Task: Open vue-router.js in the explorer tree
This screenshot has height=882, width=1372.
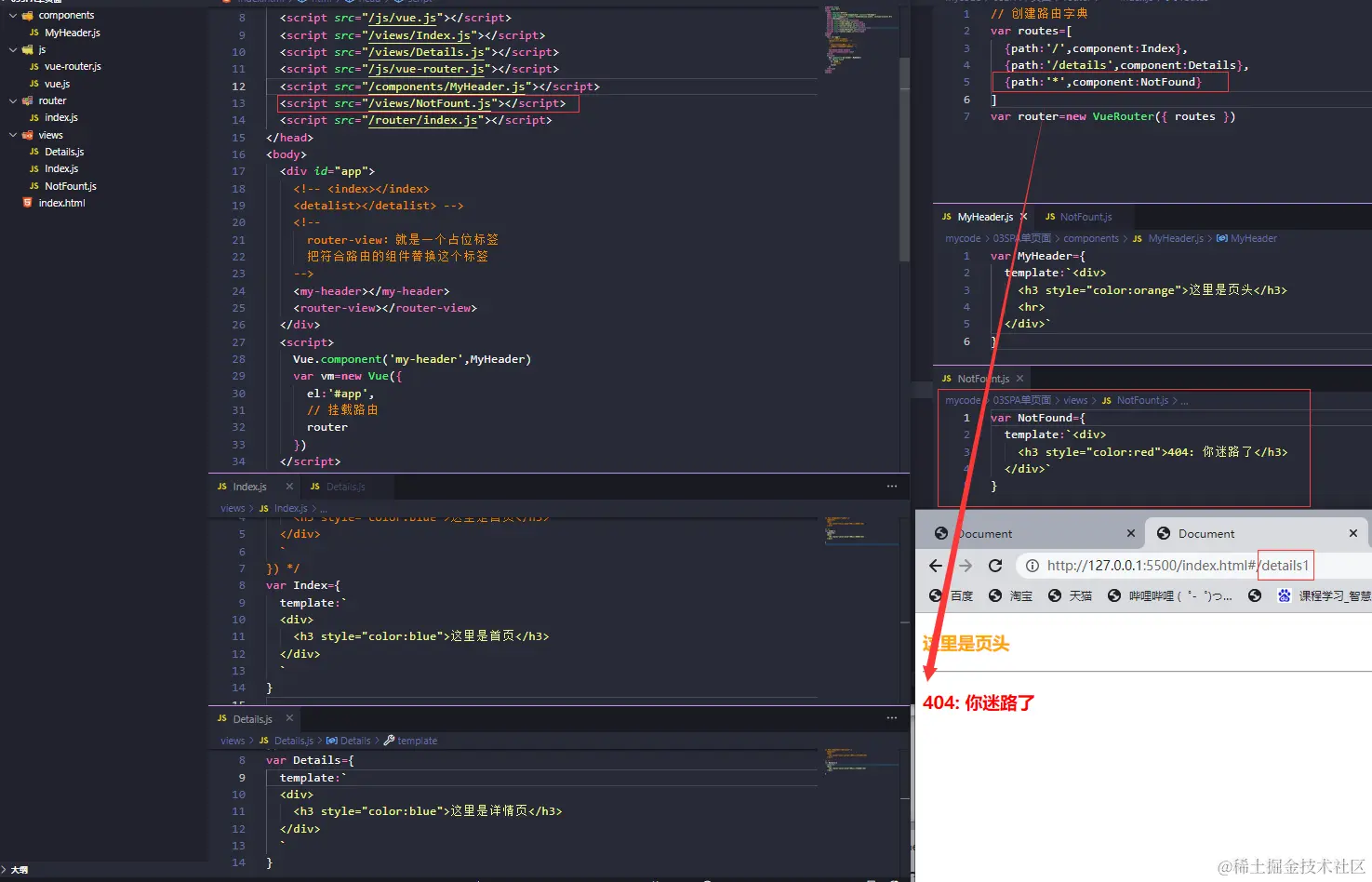Action: (73, 66)
